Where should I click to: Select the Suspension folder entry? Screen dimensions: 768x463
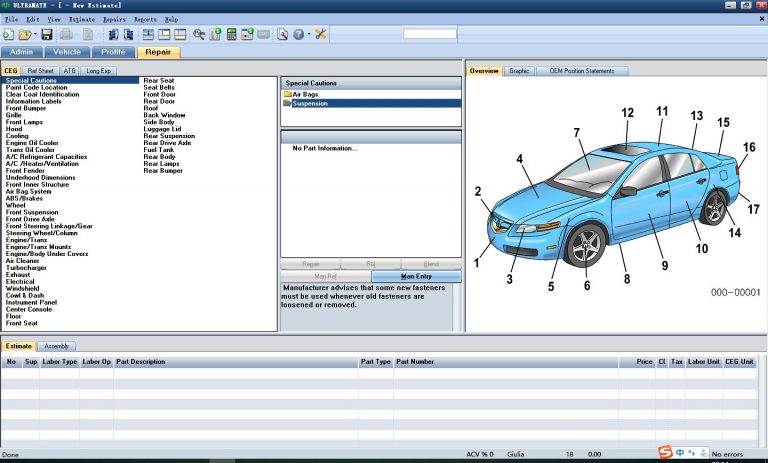point(371,103)
